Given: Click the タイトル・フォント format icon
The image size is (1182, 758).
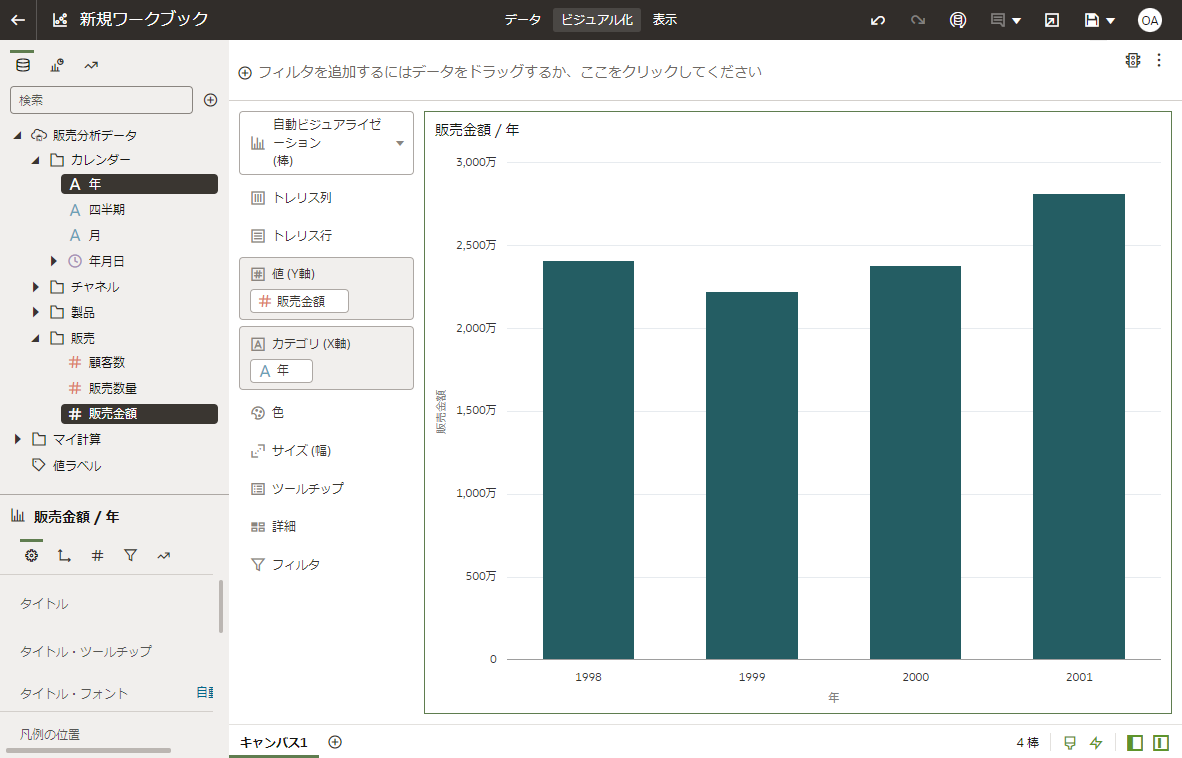Looking at the screenshot, I should (205, 692).
